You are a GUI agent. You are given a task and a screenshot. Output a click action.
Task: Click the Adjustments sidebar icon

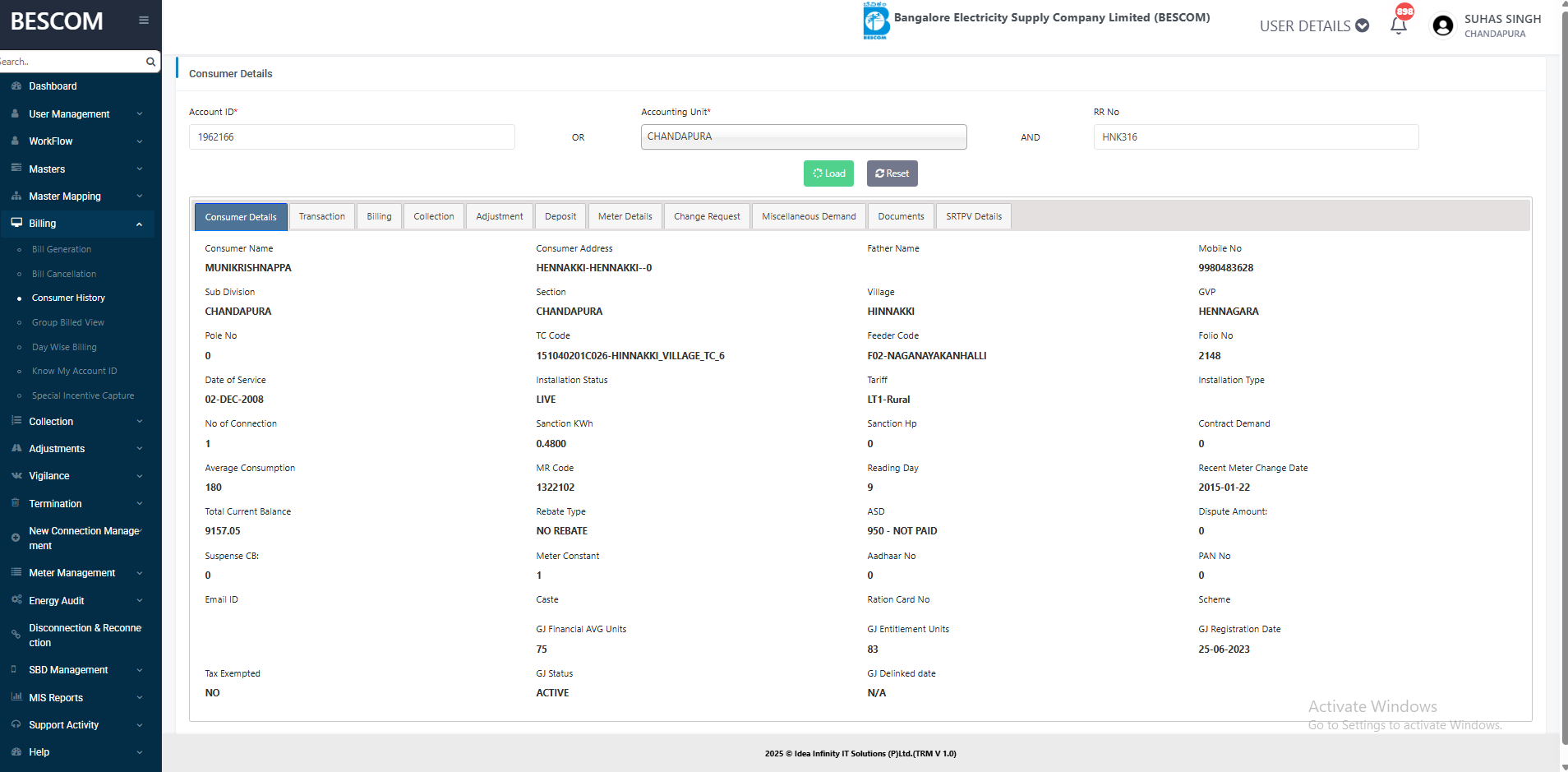coord(16,448)
